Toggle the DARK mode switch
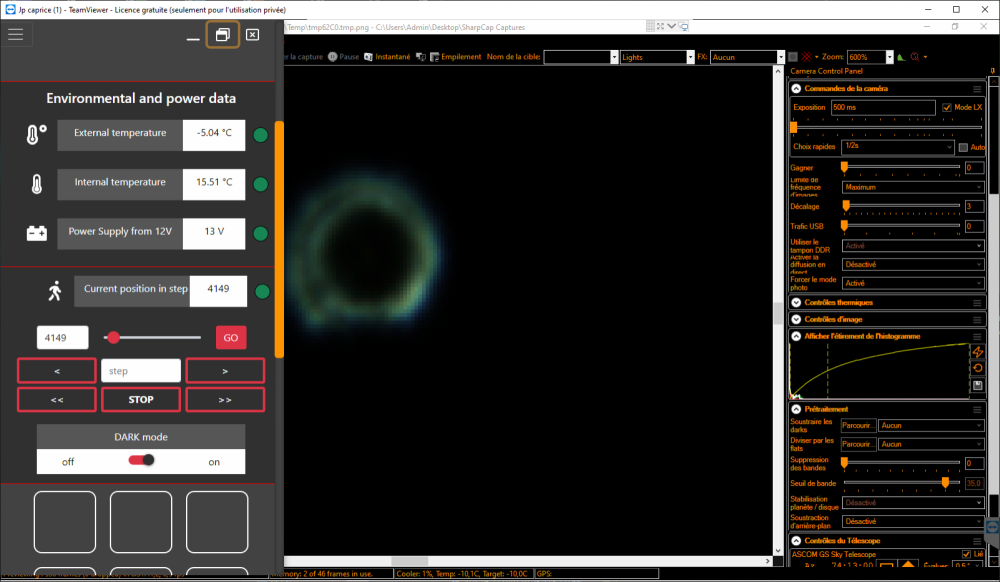This screenshot has height=582, width=1000. (x=141, y=460)
